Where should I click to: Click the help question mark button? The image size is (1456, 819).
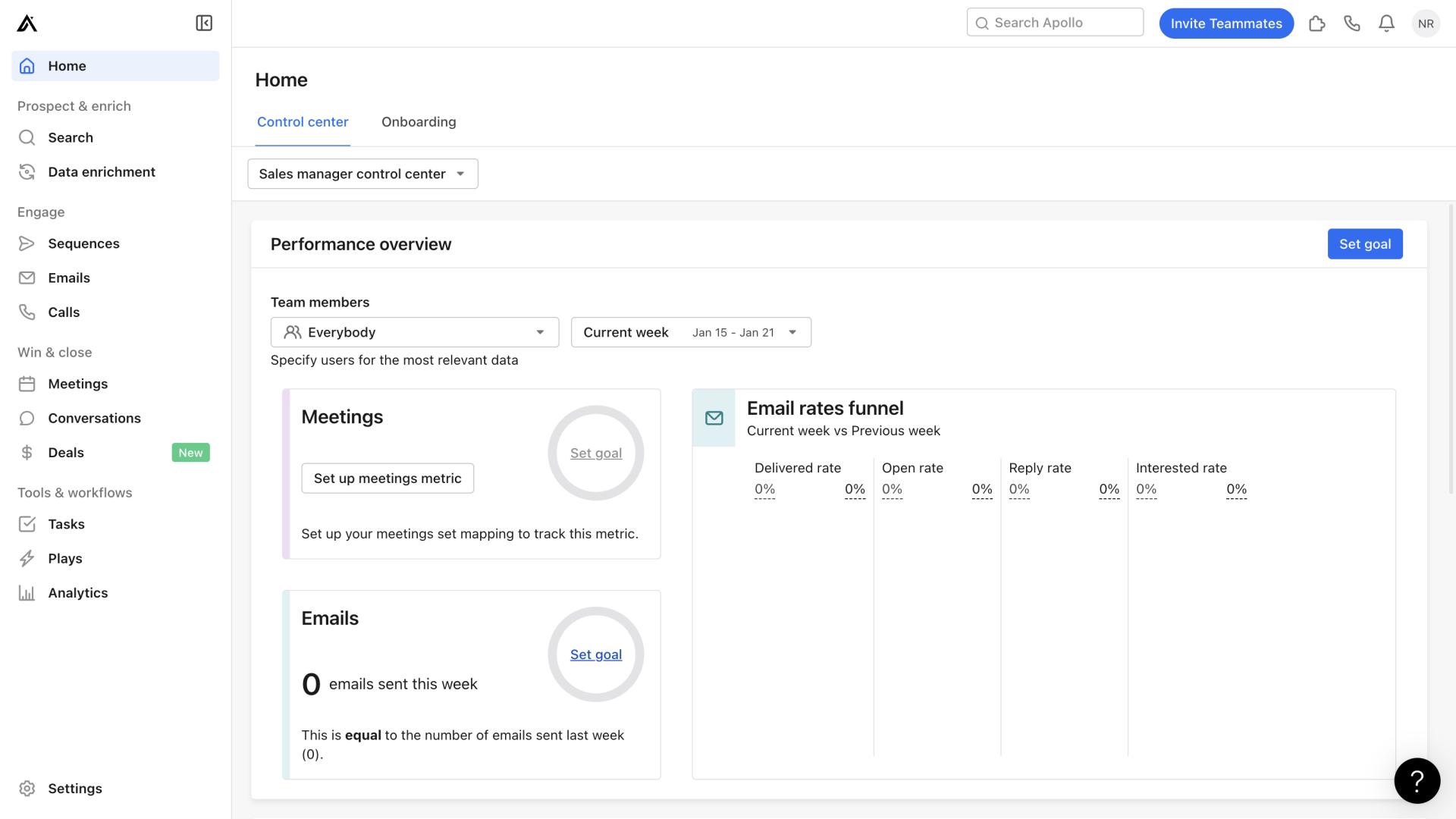tap(1417, 780)
